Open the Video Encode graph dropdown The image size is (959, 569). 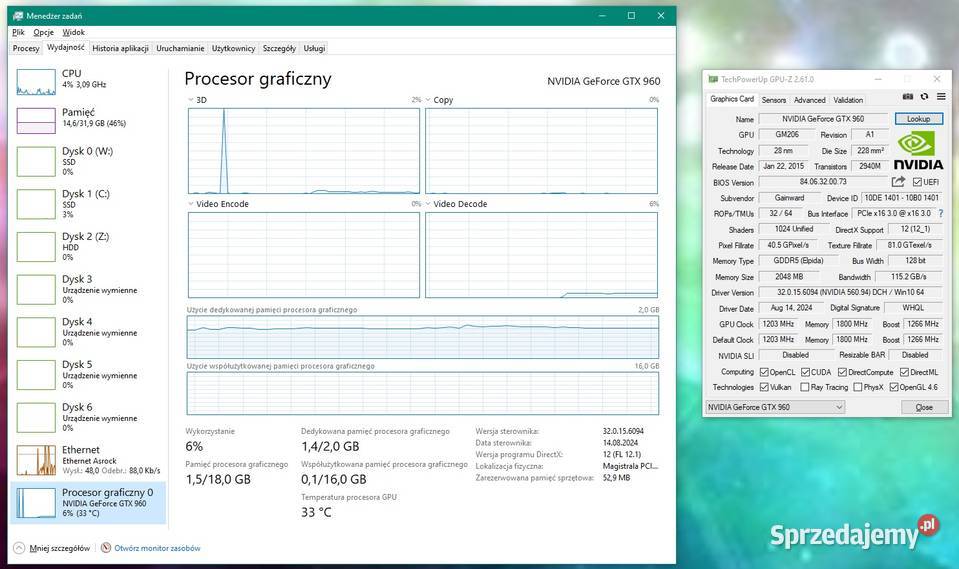tap(191, 204)
